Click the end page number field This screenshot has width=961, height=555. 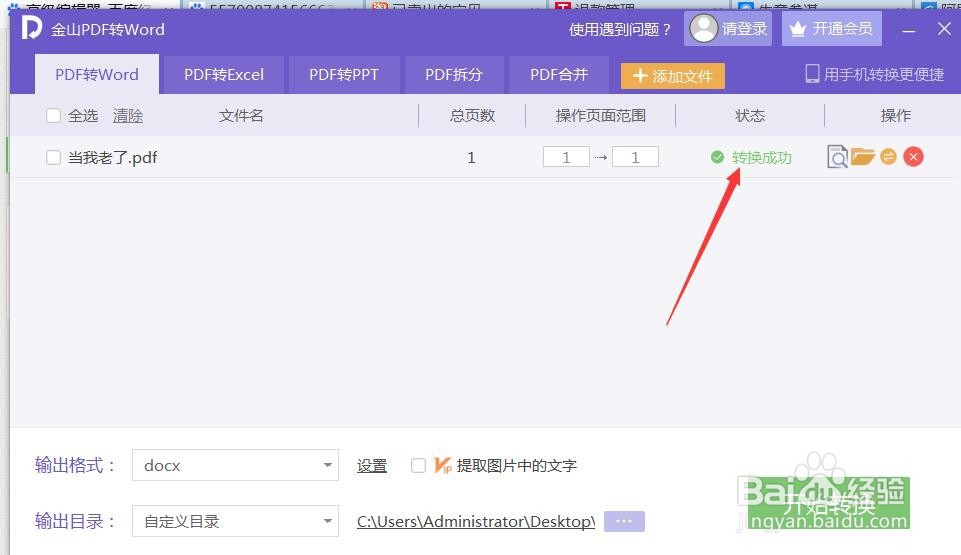point(636,157)
